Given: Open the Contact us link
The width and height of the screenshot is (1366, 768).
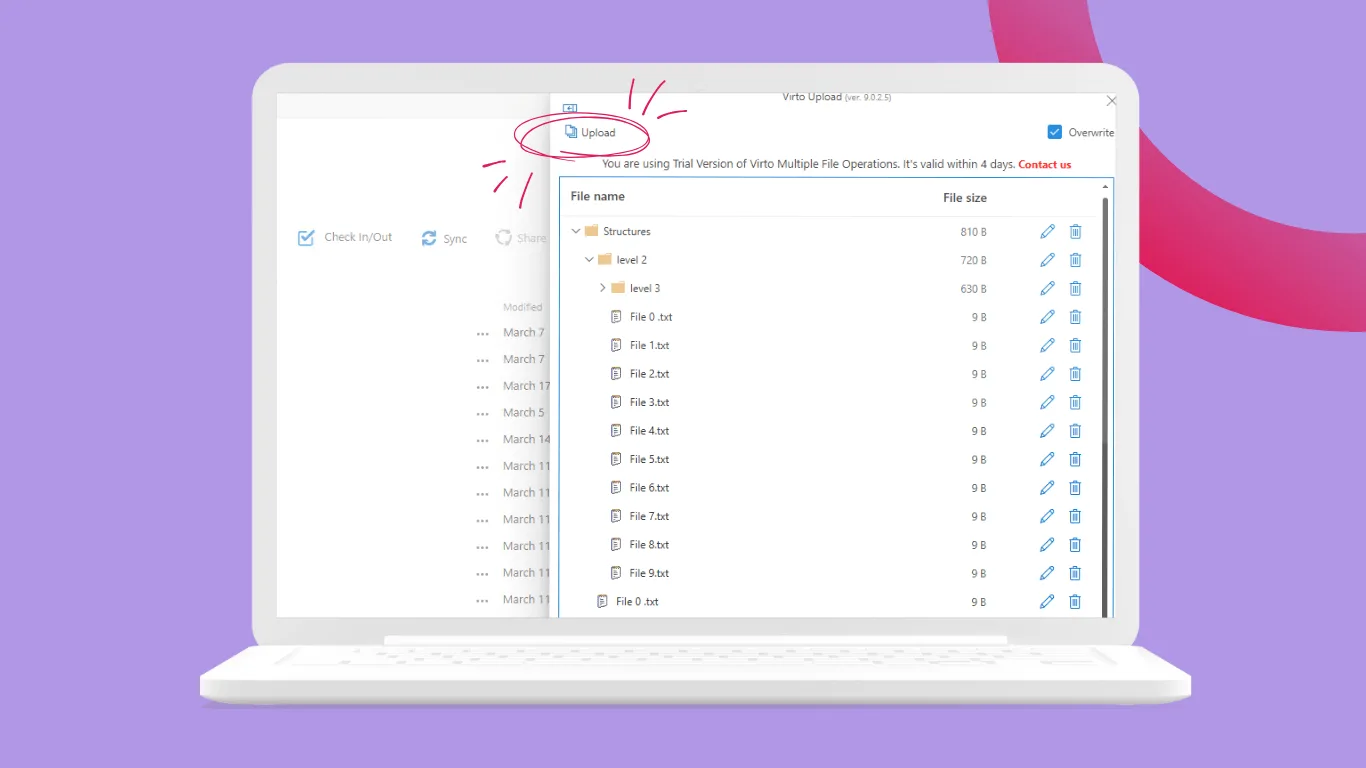Looking at the screenshot, I should [1044, 164].
